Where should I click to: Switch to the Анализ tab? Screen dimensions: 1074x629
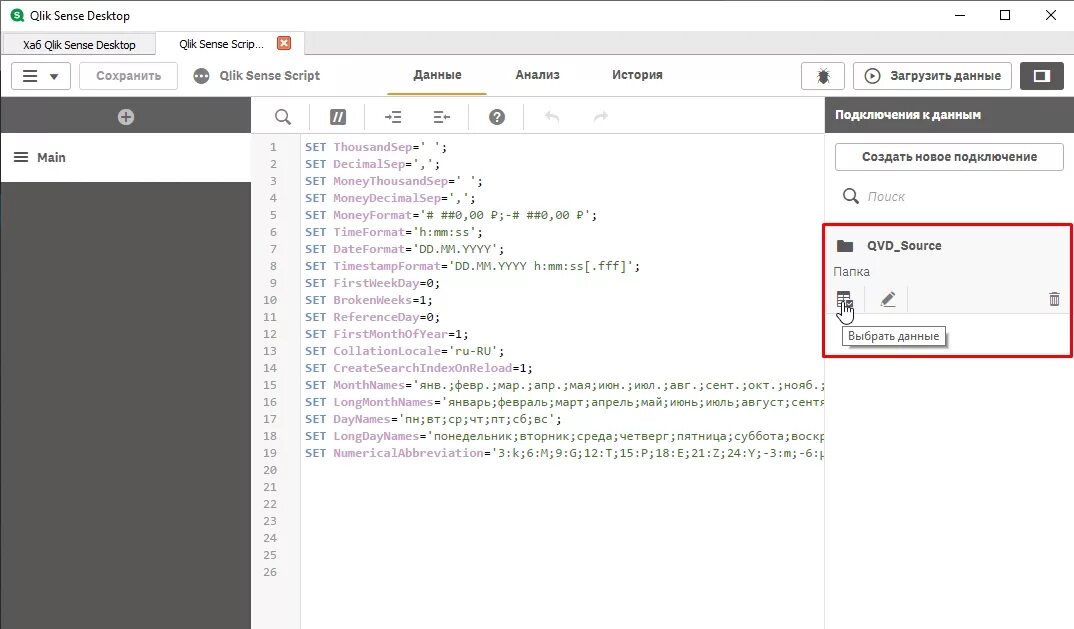(537, 75)
